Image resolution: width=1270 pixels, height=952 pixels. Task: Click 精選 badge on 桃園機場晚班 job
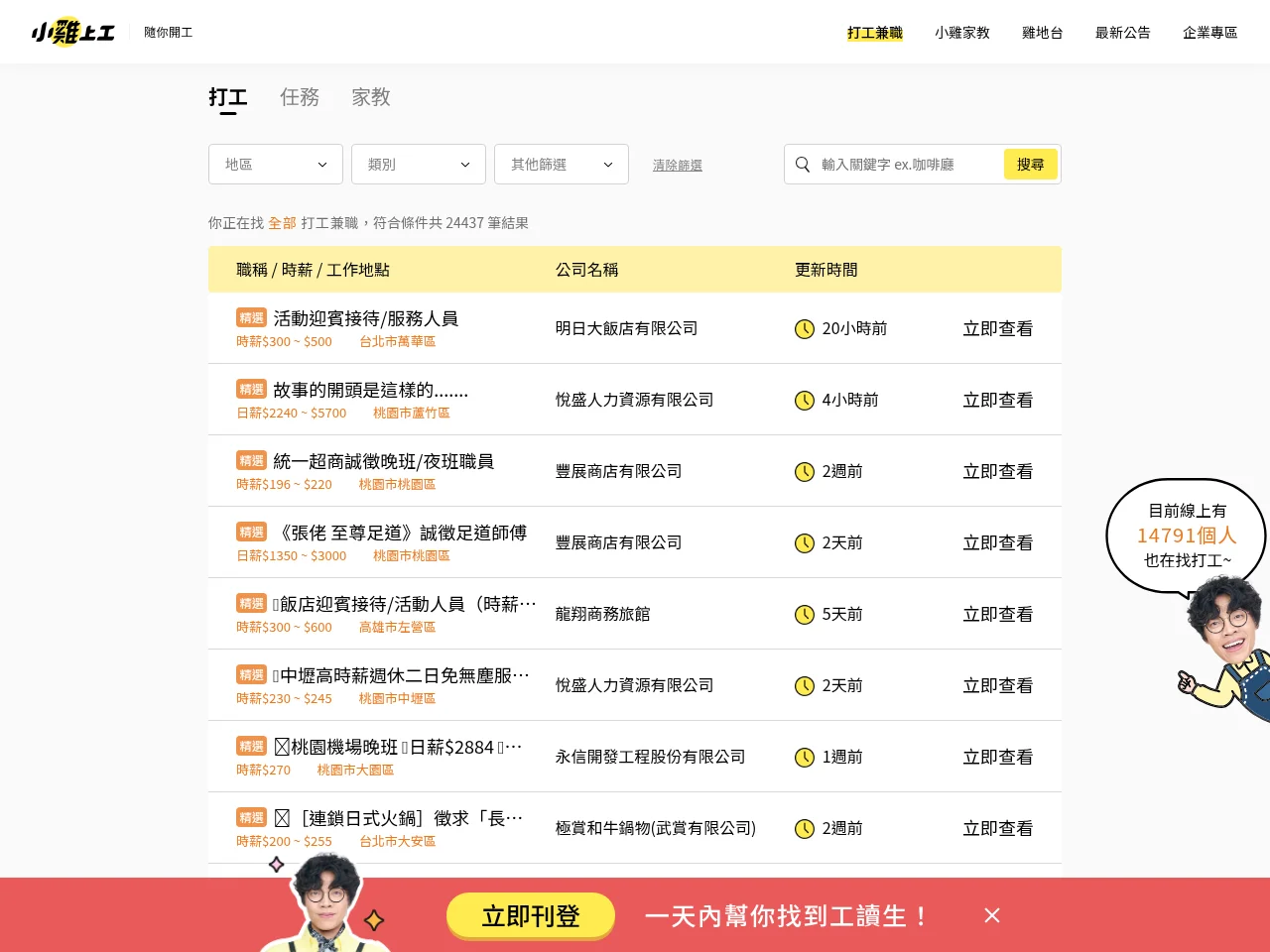(251, 746)
